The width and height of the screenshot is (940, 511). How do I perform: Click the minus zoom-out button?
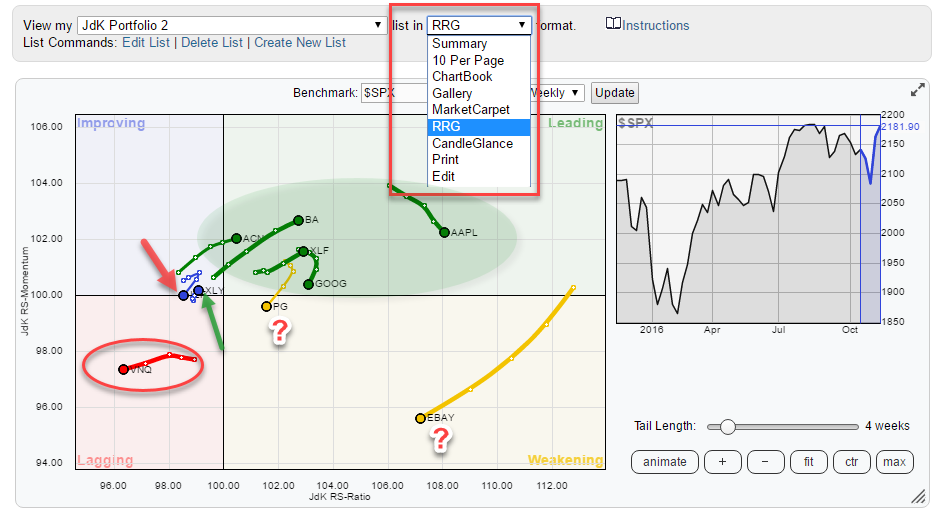pyautogui.click(x=765, y=462)
